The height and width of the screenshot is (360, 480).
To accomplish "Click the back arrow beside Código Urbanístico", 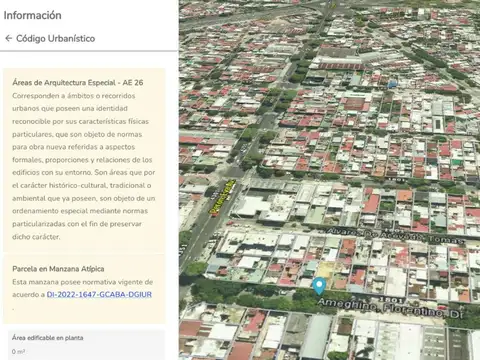I will (x=9, y=38).
